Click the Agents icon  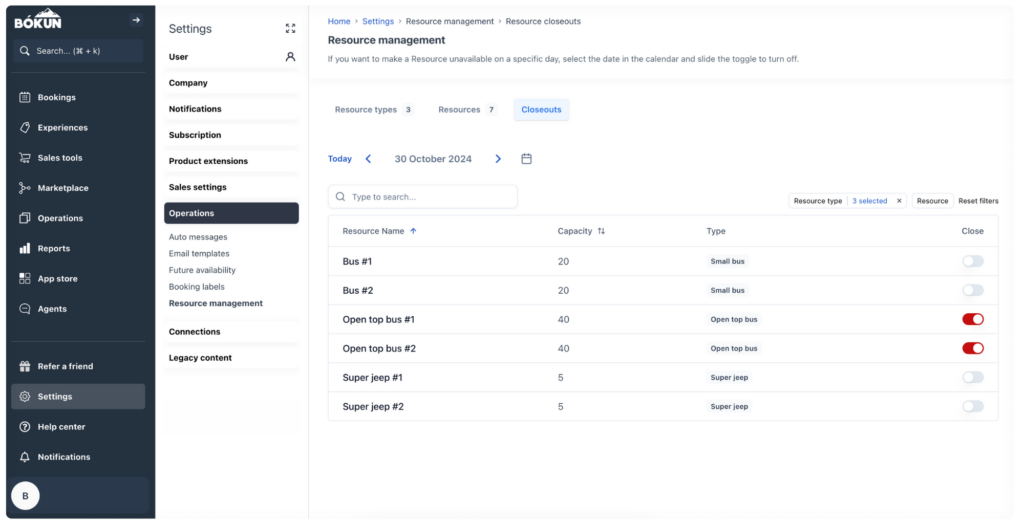pyautogui.click(x=25, y=308)
